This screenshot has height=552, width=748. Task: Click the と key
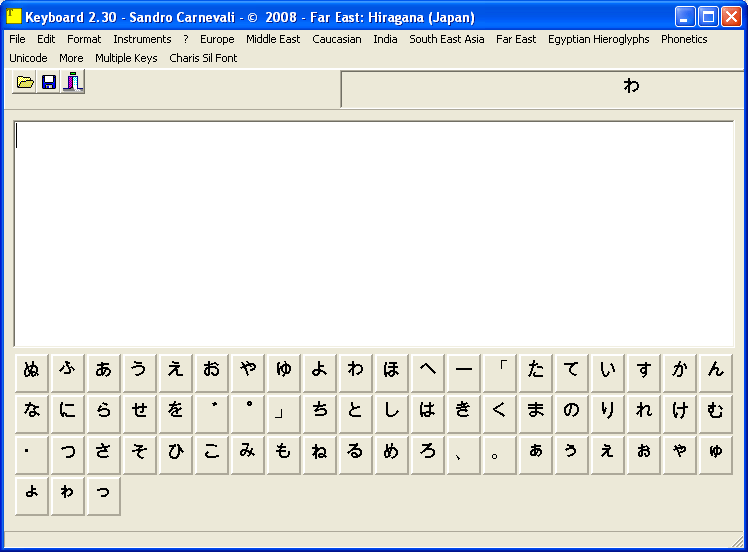(355, 414)
